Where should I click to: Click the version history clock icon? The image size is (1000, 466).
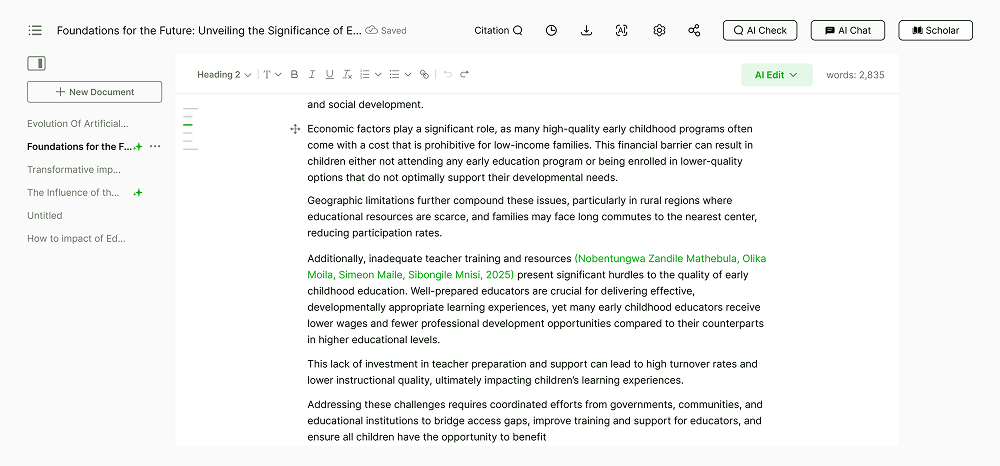point(551,31)
